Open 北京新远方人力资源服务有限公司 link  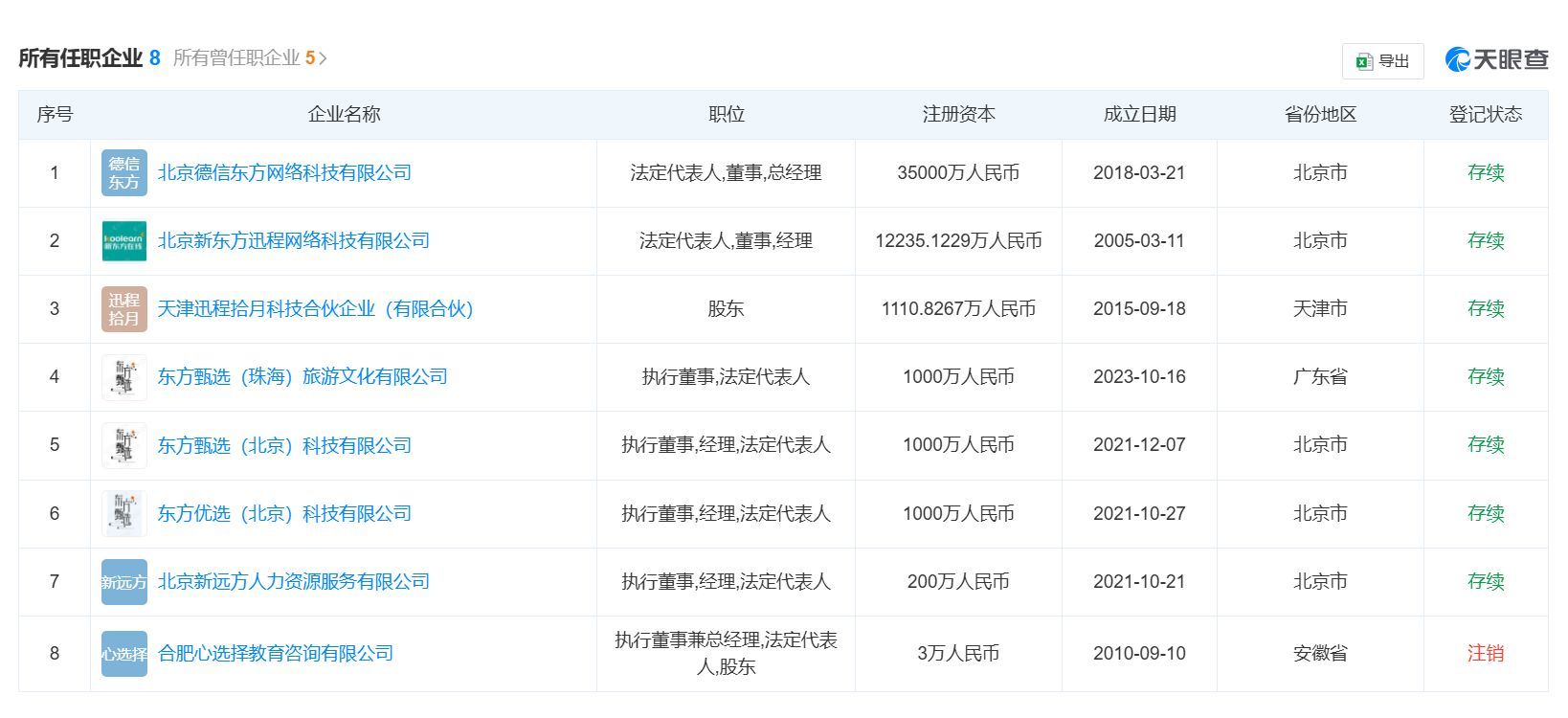[x=293, y=582]
